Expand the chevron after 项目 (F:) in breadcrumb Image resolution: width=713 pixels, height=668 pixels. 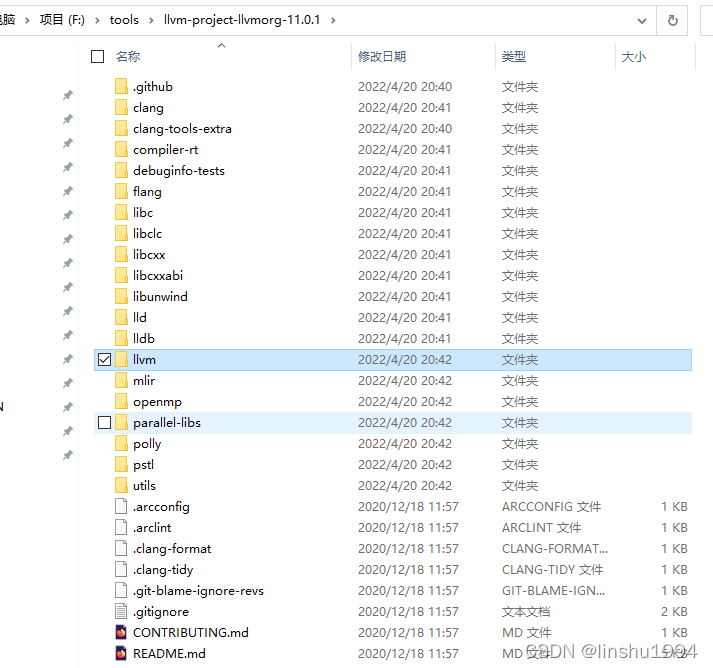pos(97,20)
